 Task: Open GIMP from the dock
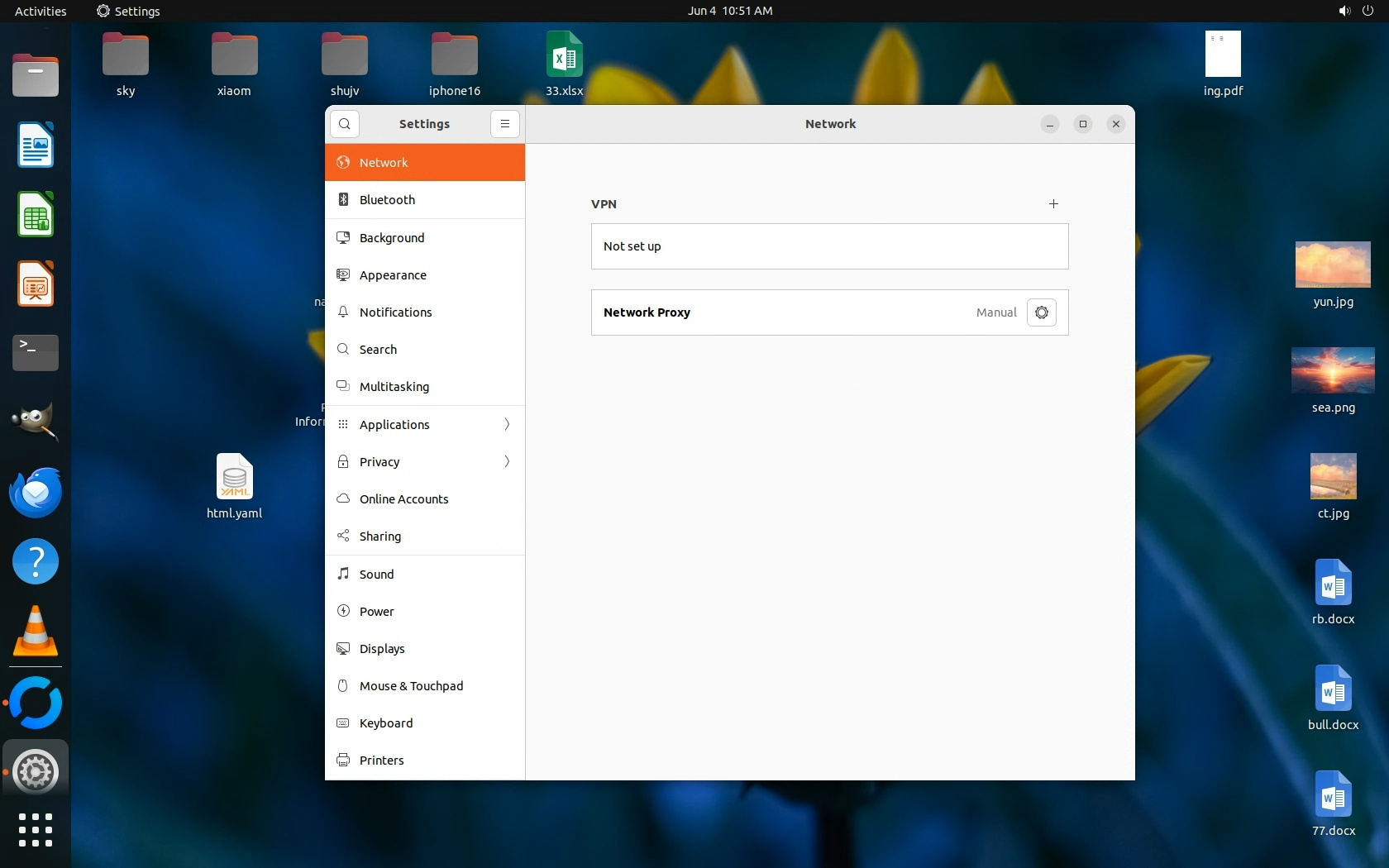(x=36, y=422)
